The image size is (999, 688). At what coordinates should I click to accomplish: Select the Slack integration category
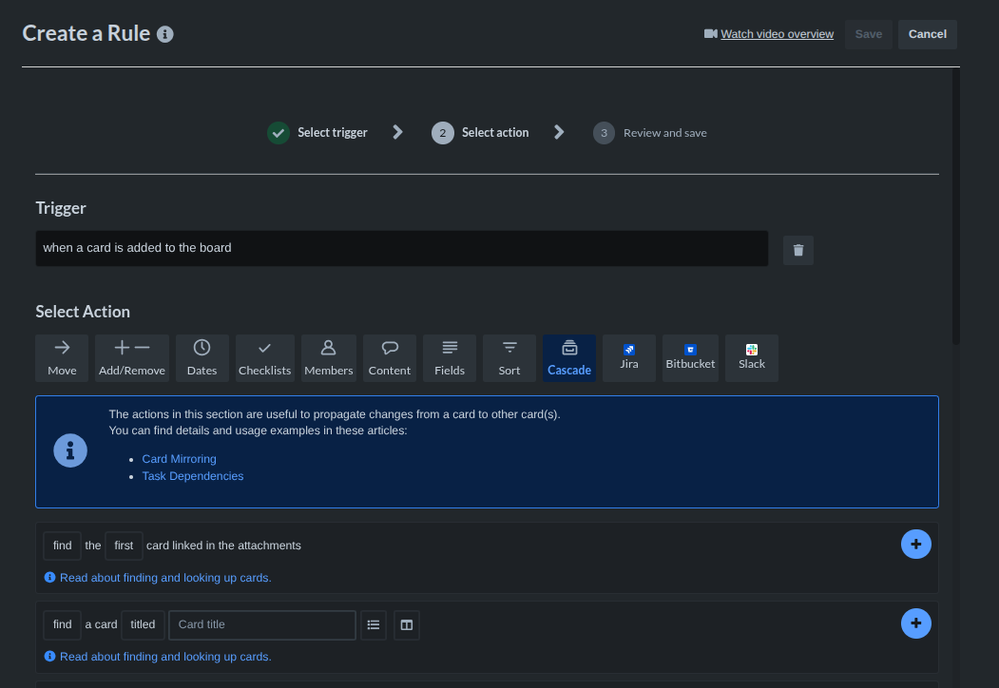[x=751, y=357]
